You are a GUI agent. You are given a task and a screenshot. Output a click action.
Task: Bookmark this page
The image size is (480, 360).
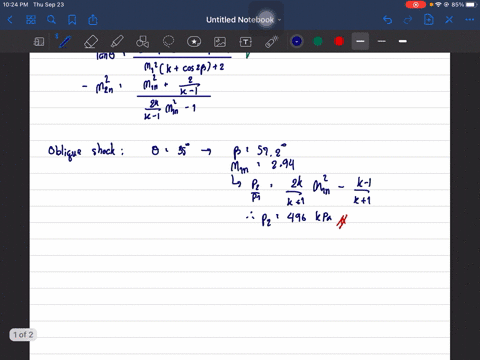pyautogui.click(x=72, y=20)
